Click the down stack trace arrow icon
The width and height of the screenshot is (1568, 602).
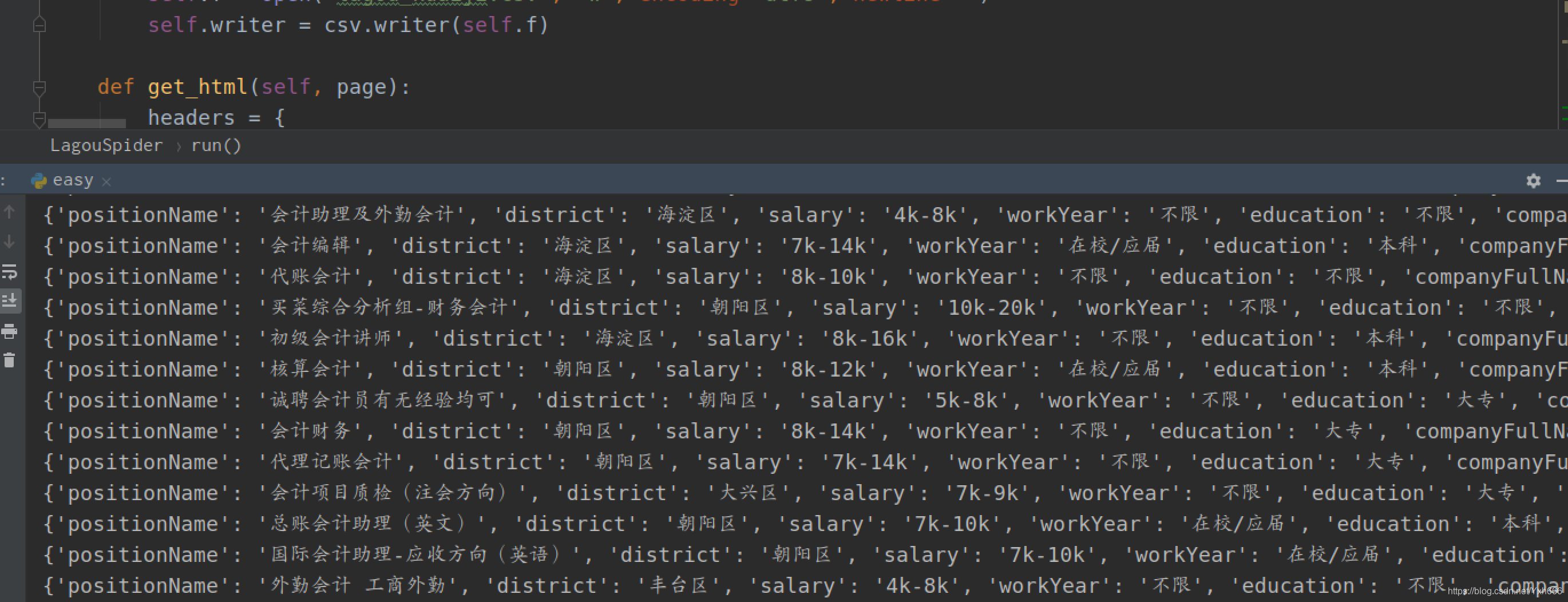(x=9, y=241)
